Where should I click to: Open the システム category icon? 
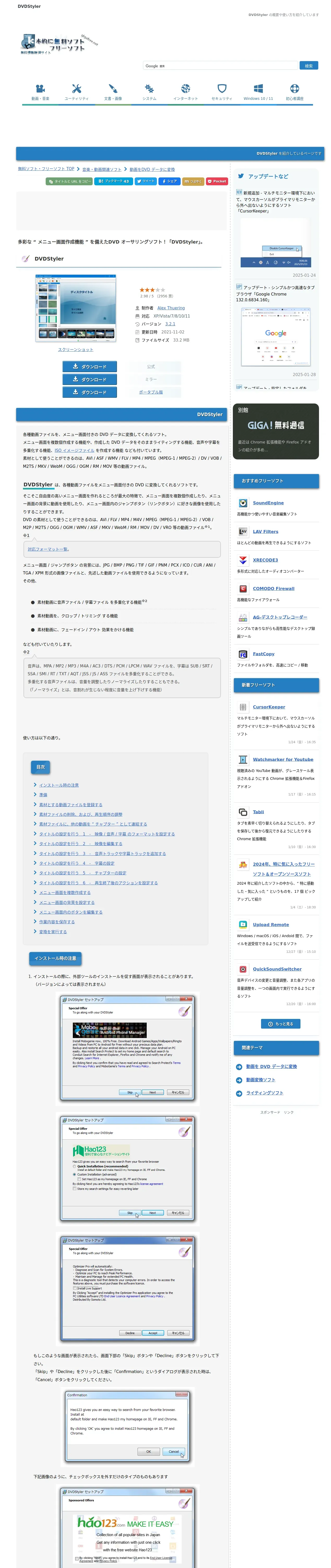[x=149, y=88]
